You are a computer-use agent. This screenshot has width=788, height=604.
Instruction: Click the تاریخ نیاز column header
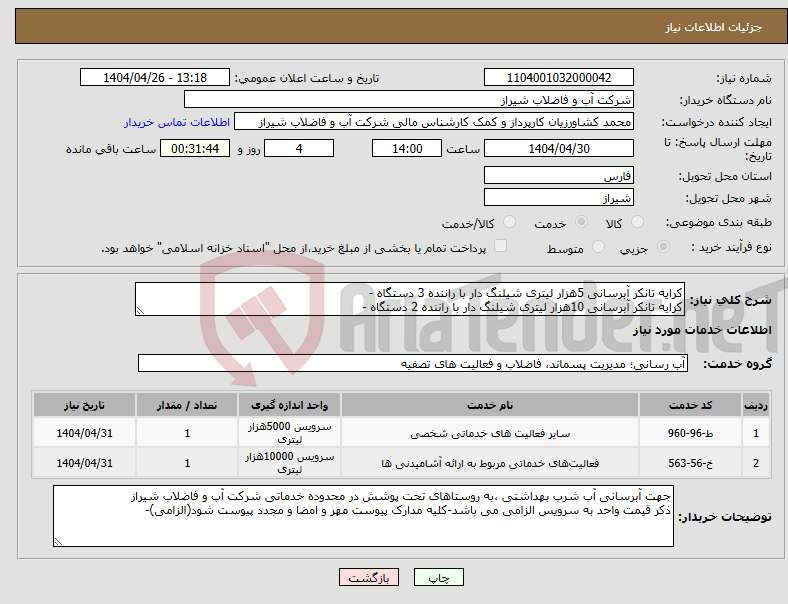pos(84,405)
